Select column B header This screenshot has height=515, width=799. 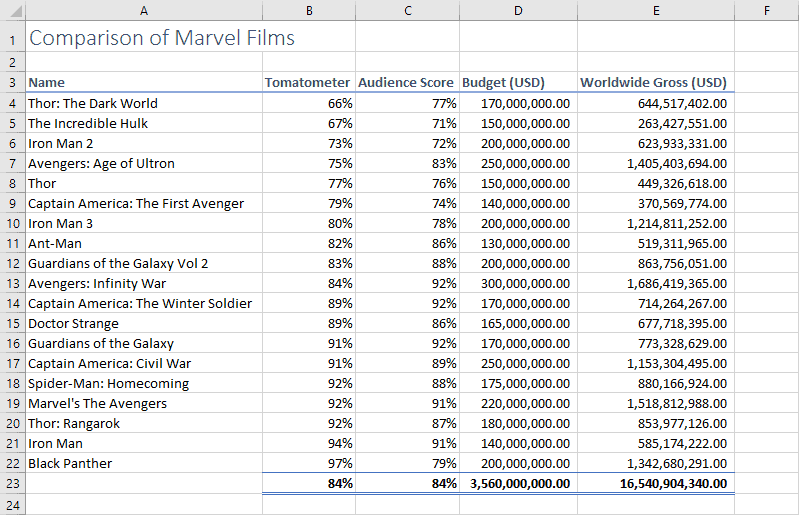[309, 10]
